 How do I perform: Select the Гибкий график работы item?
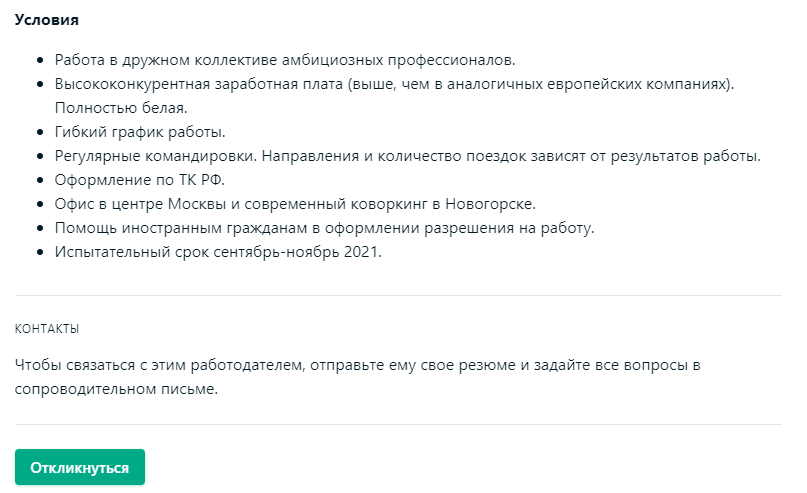(x=140, y=131)
